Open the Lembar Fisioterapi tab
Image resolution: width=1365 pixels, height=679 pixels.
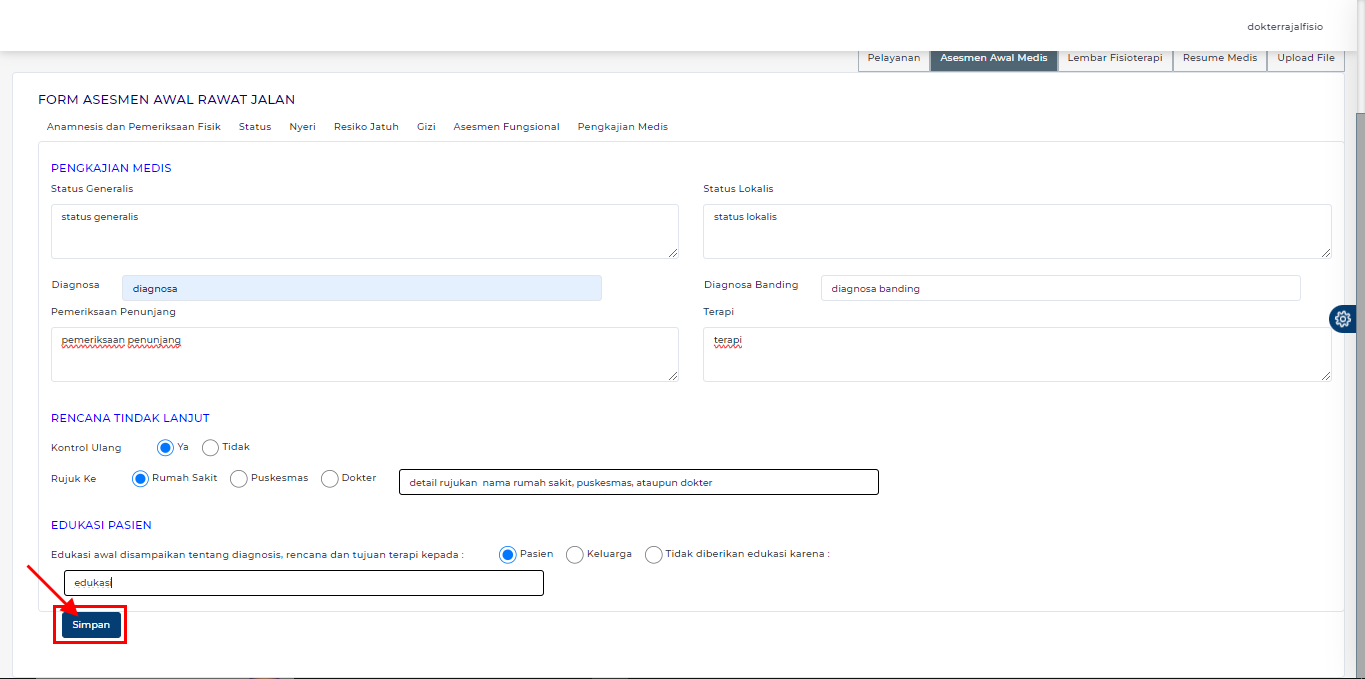point(1114,59)
